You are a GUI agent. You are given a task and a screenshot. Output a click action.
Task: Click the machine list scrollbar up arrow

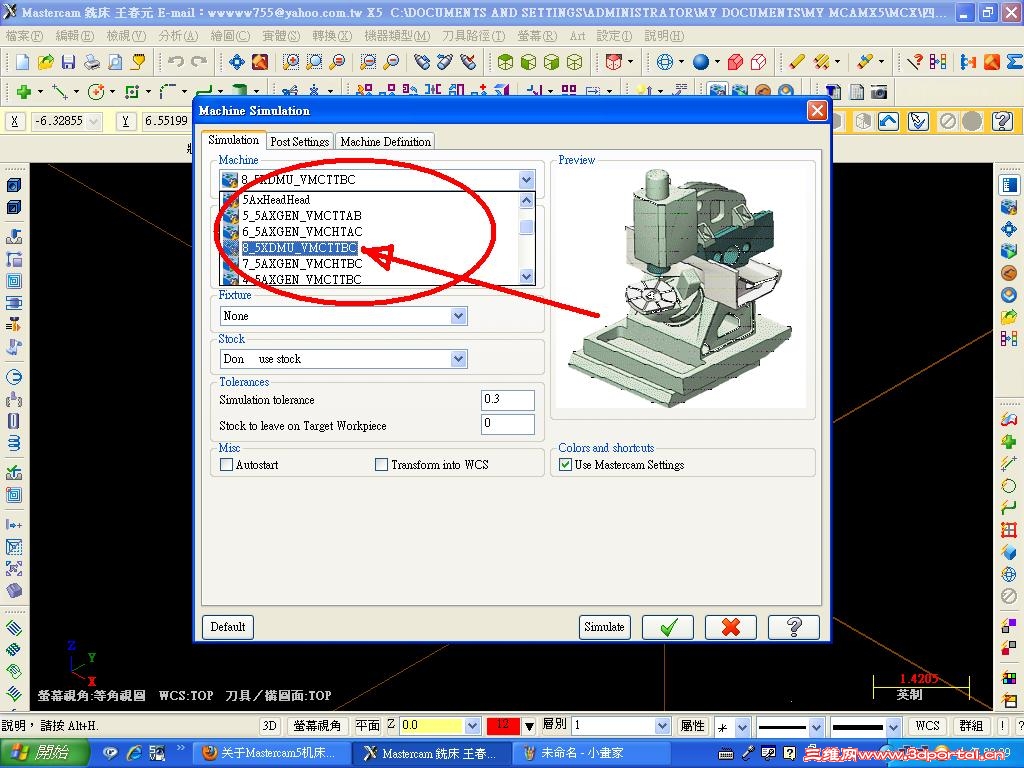click(526, 200)
